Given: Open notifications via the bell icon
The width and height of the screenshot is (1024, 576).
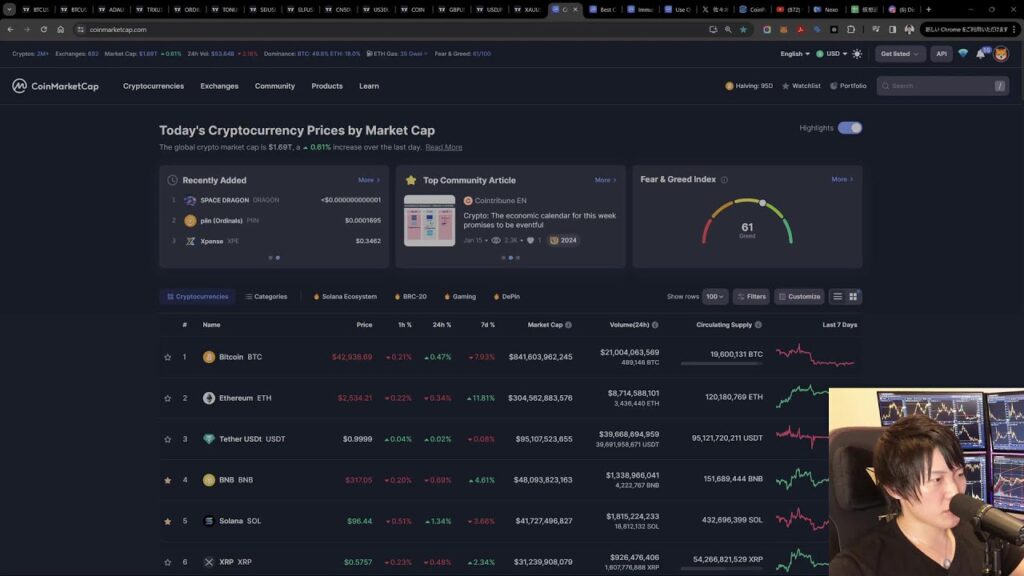Looking at the screenshot, I should 981,54.
